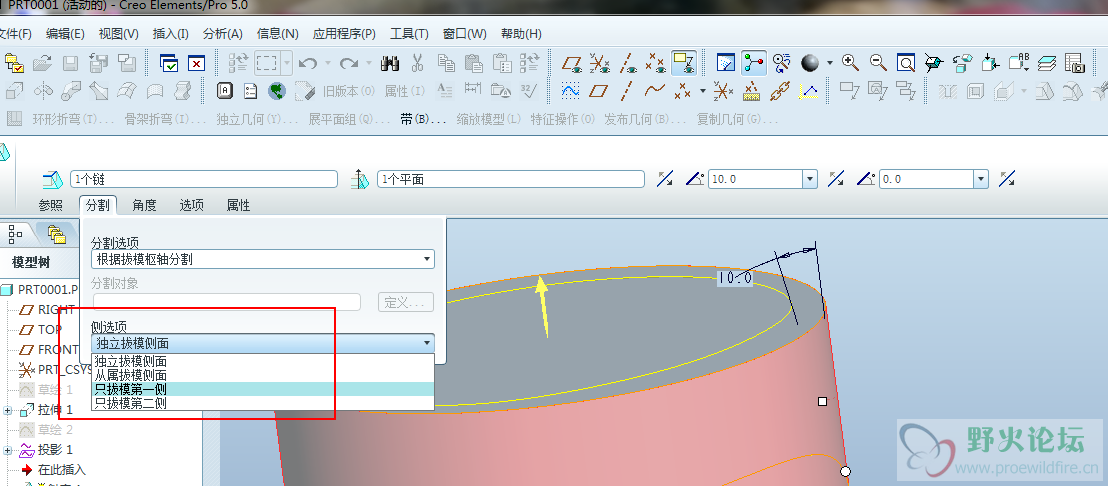Screen dimensions: 1108x486
Task: Click the orient mode icon
Action: pos(781,64)
